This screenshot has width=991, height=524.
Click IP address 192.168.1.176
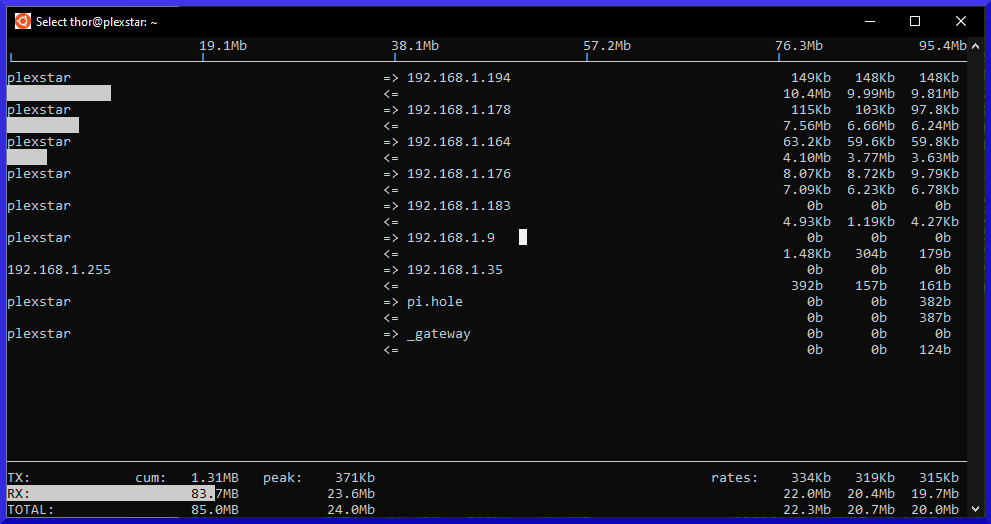click(458, 174)
